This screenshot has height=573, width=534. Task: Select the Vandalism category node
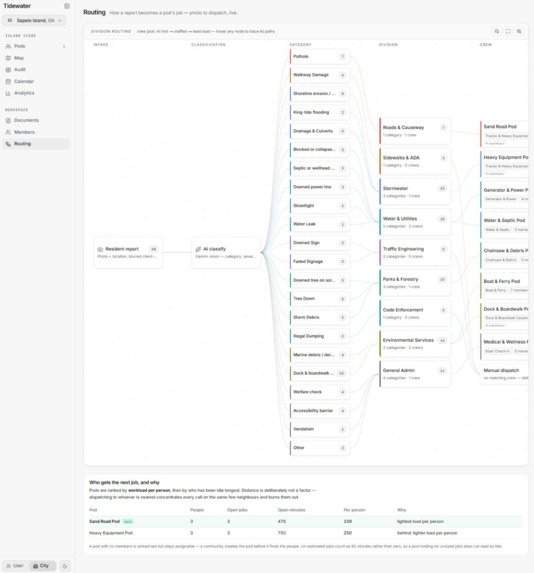319,429
